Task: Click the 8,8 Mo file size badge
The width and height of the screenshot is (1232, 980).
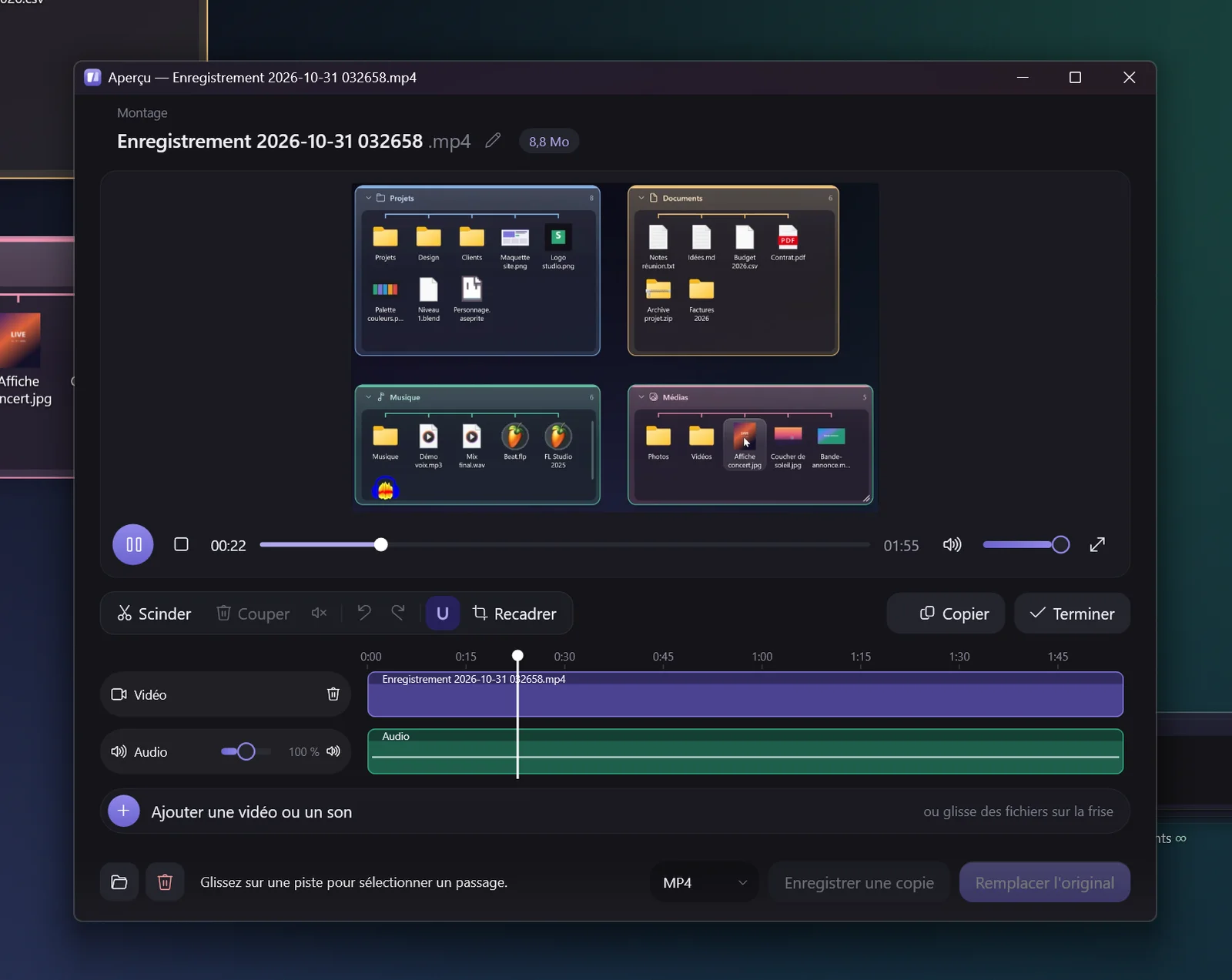Action: click(x=549, y=142)
